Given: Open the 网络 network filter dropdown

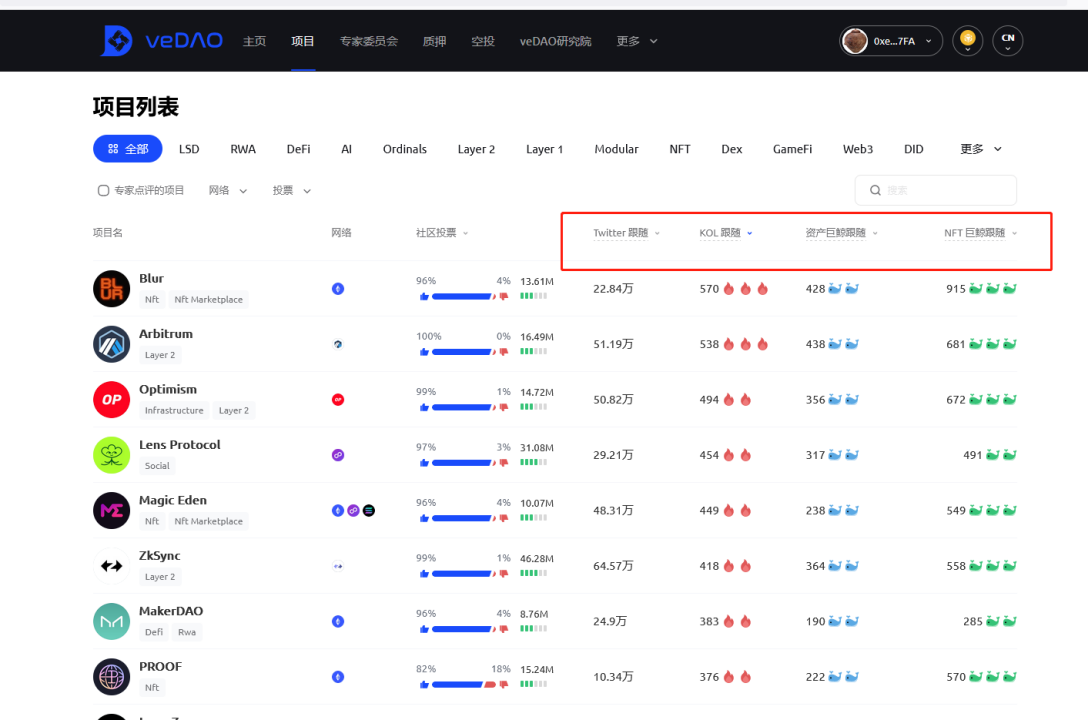Looking at the screenshot, I should coord(228,190).
